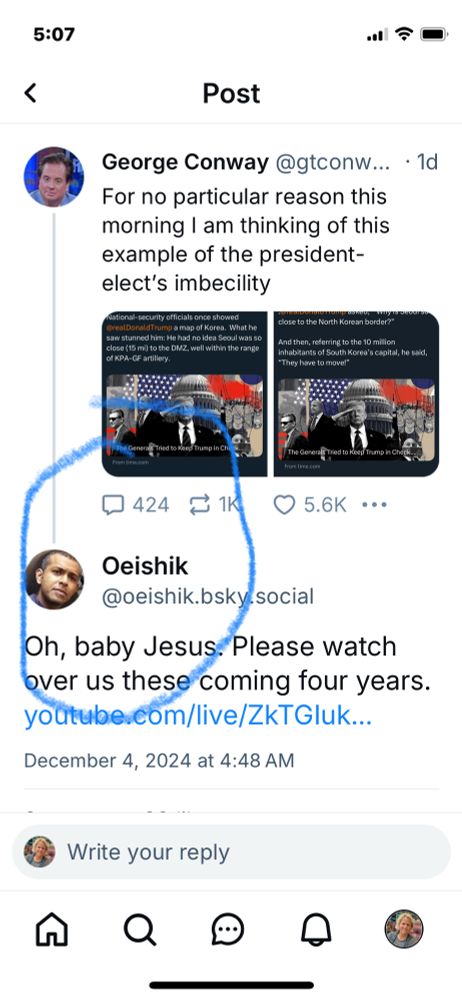
Task: Open Oeishik's profile avatar
Action: pos(54,579)
